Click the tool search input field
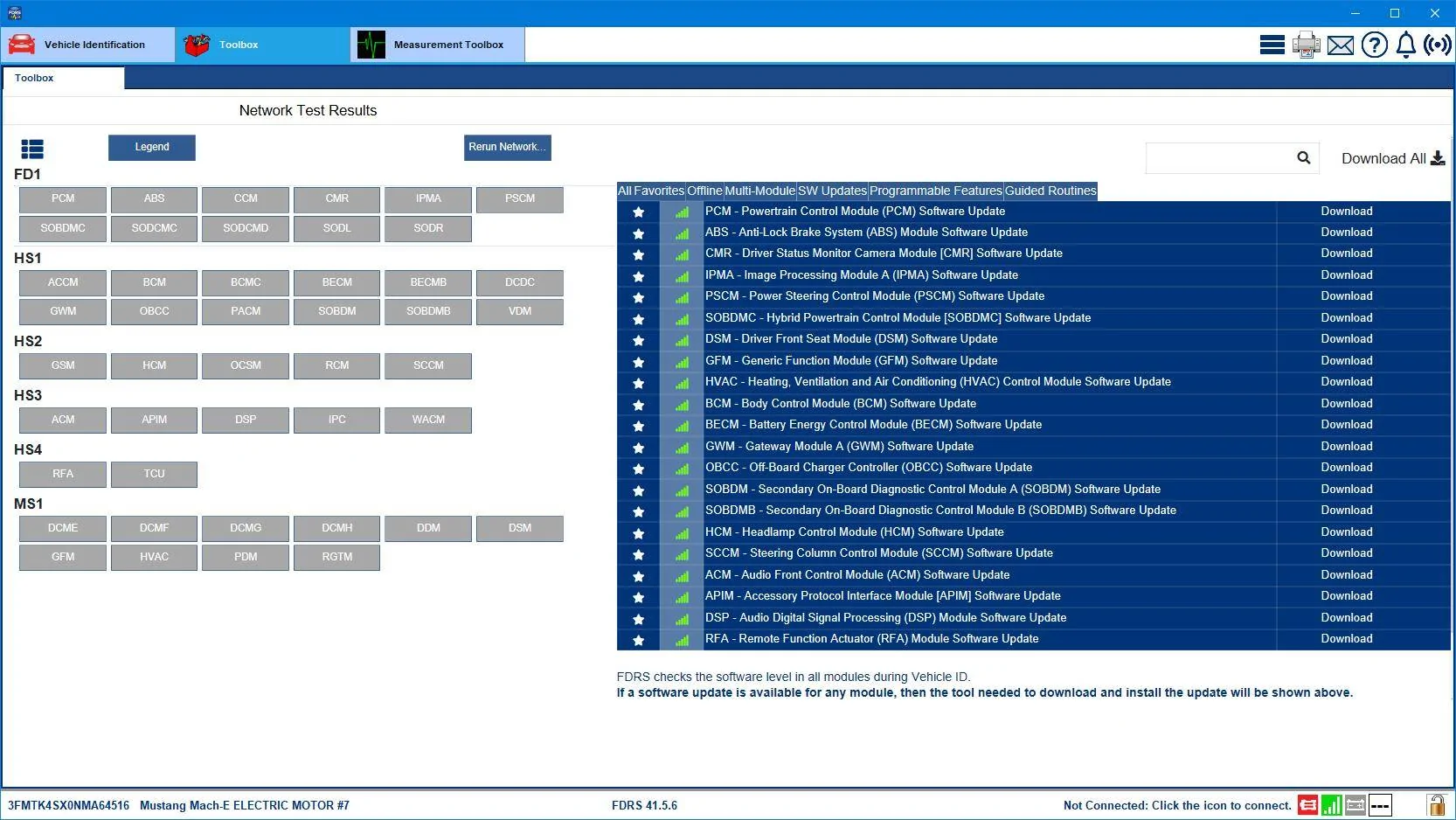 pos(1220,158)
